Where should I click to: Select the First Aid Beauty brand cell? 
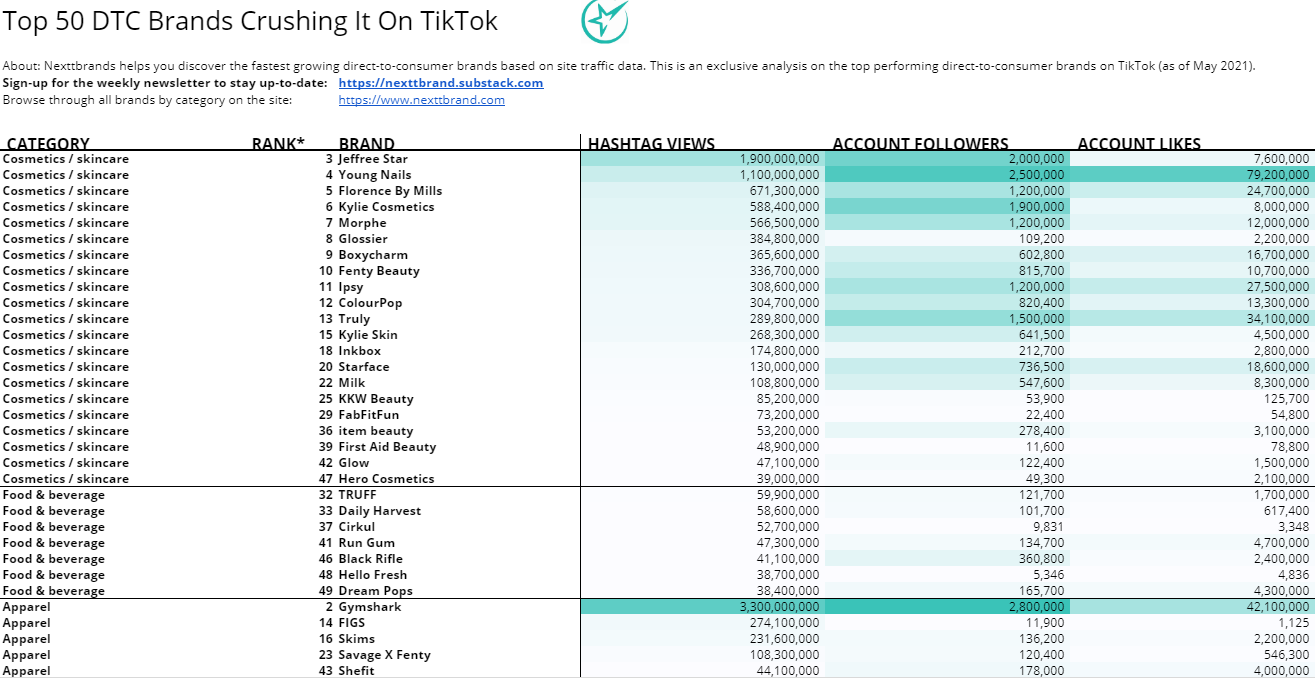[387, 447]
